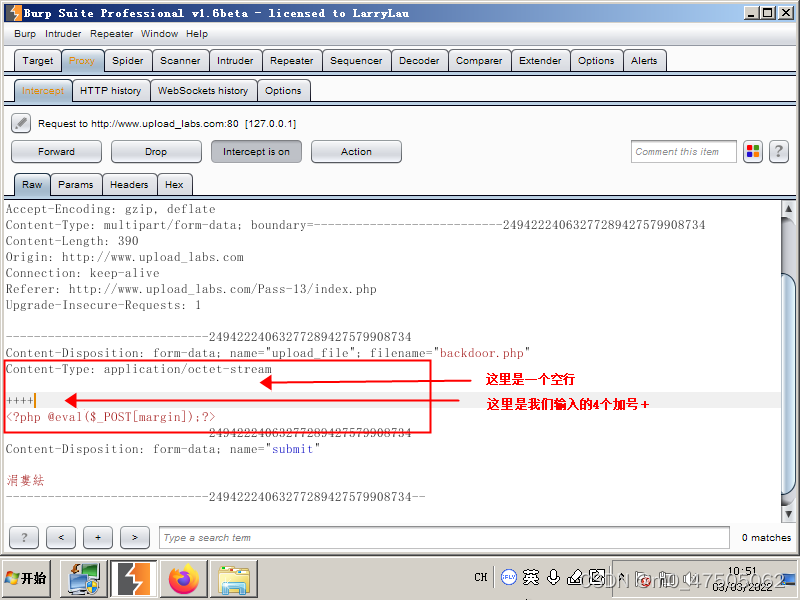
Task: Click the Origin header line
Action: (124, 257)
